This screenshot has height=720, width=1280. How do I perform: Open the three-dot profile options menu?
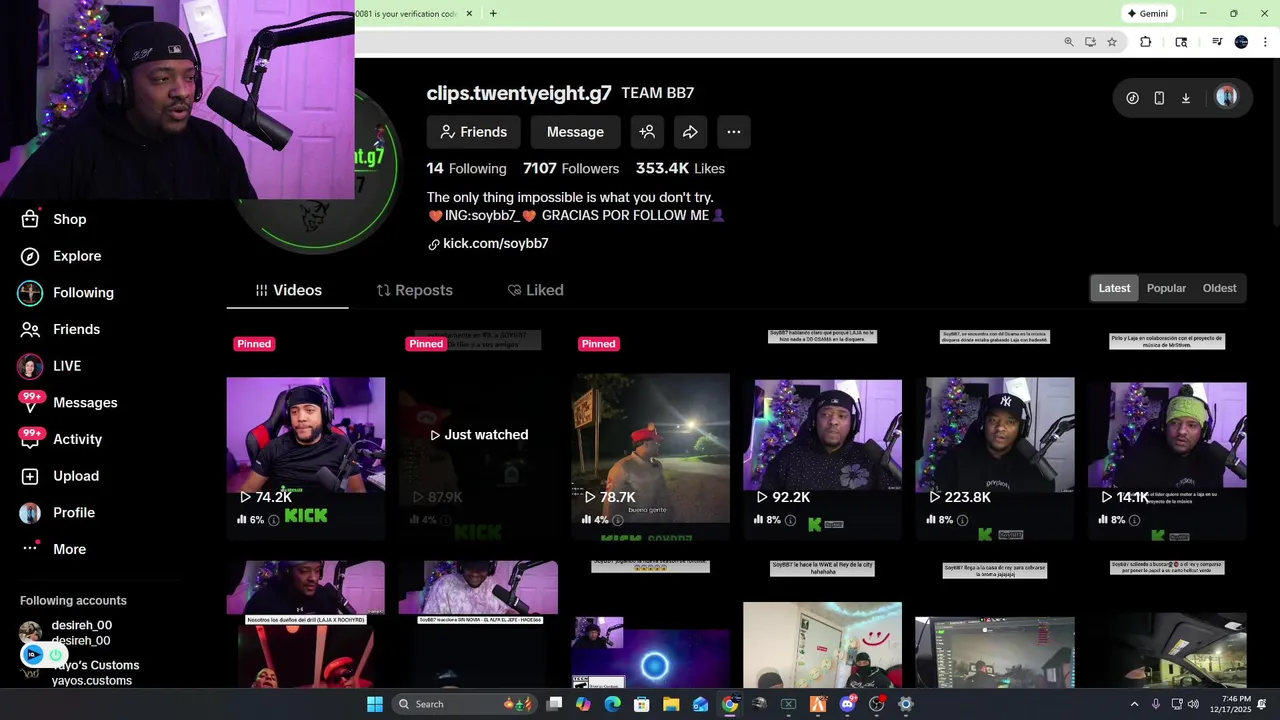tap(733, 132)
